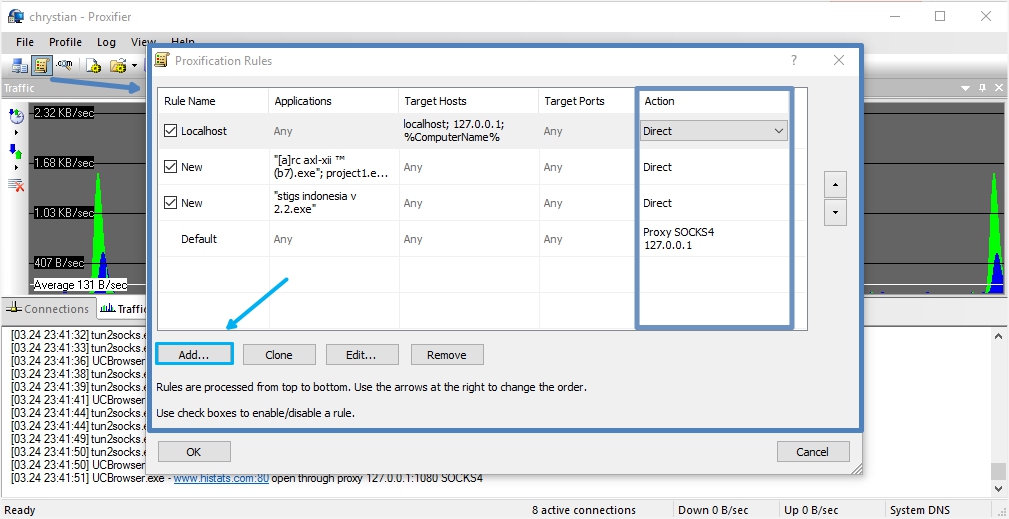1009x519 pixels.
Task: Maximize the Proxifier main window
Action: (x=940, y=17)
